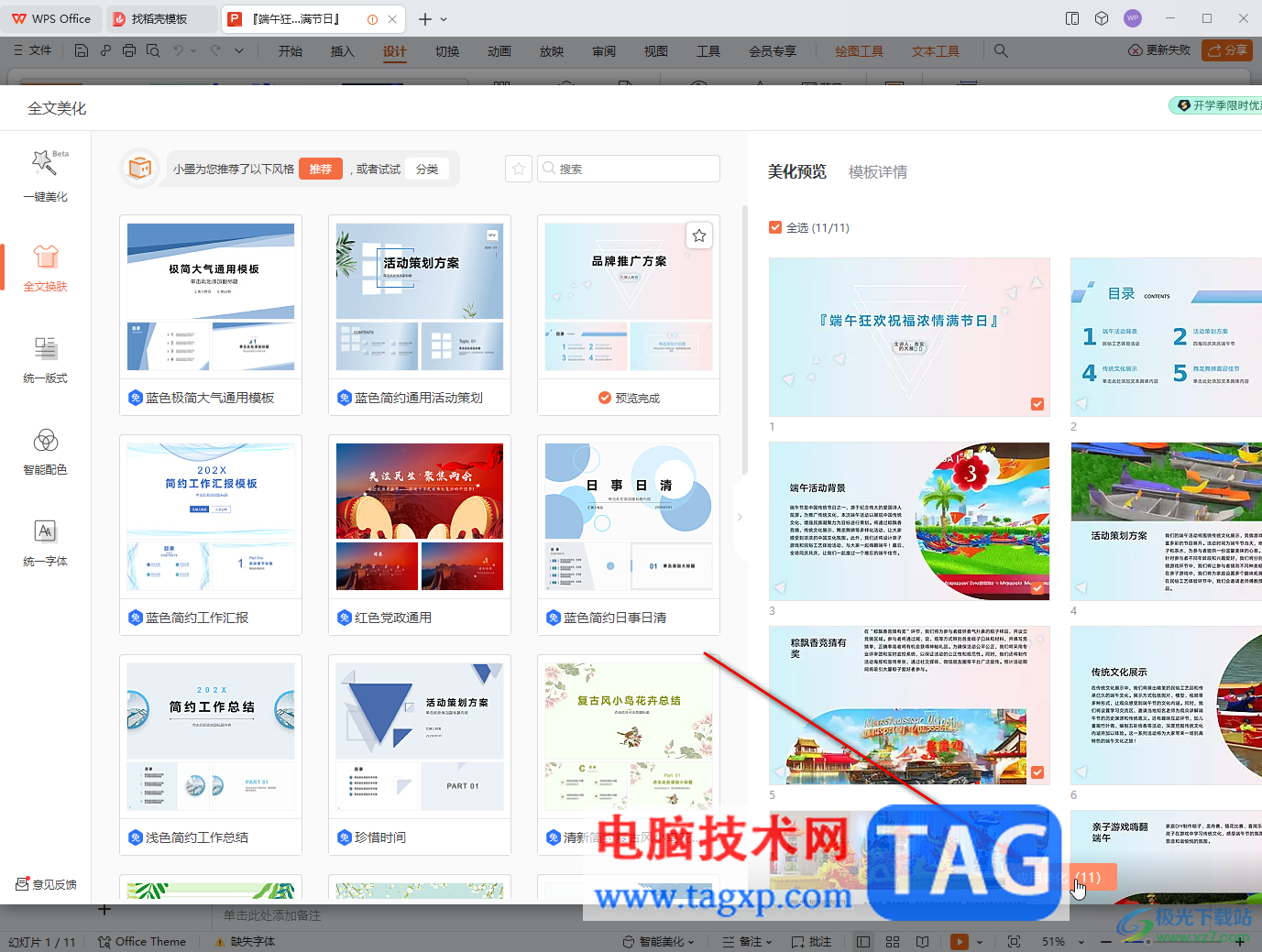Image resolution: width=1262 pixels, height=952 pixels.
Task: Add a new tab with plus icon
Action: pos(425,19)
